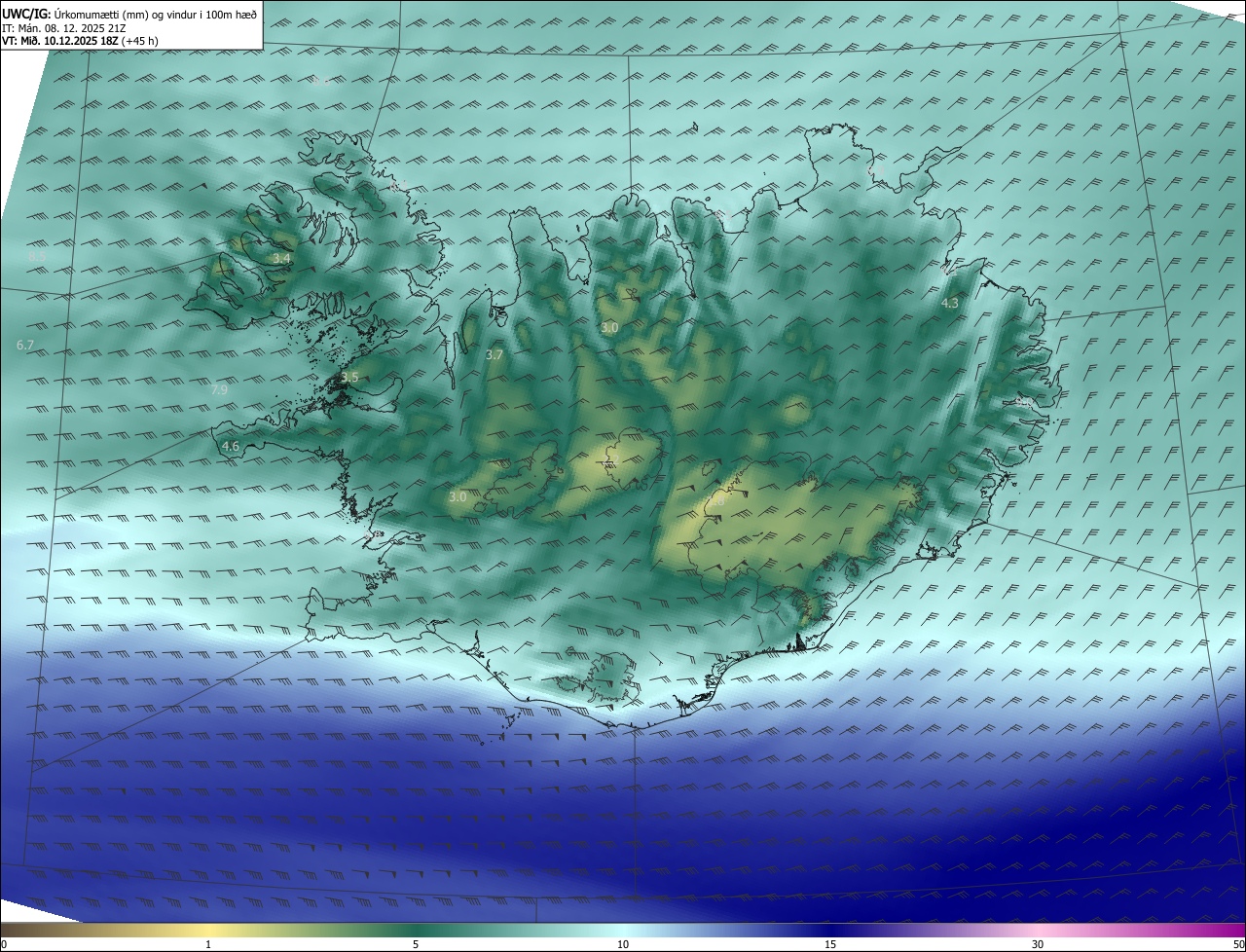This screenshot has height=952, width=1246.
Task: Click the title "Úrkomumætti (mm) og vindur i 100m hæð"
Action: (x=156, y=14)
